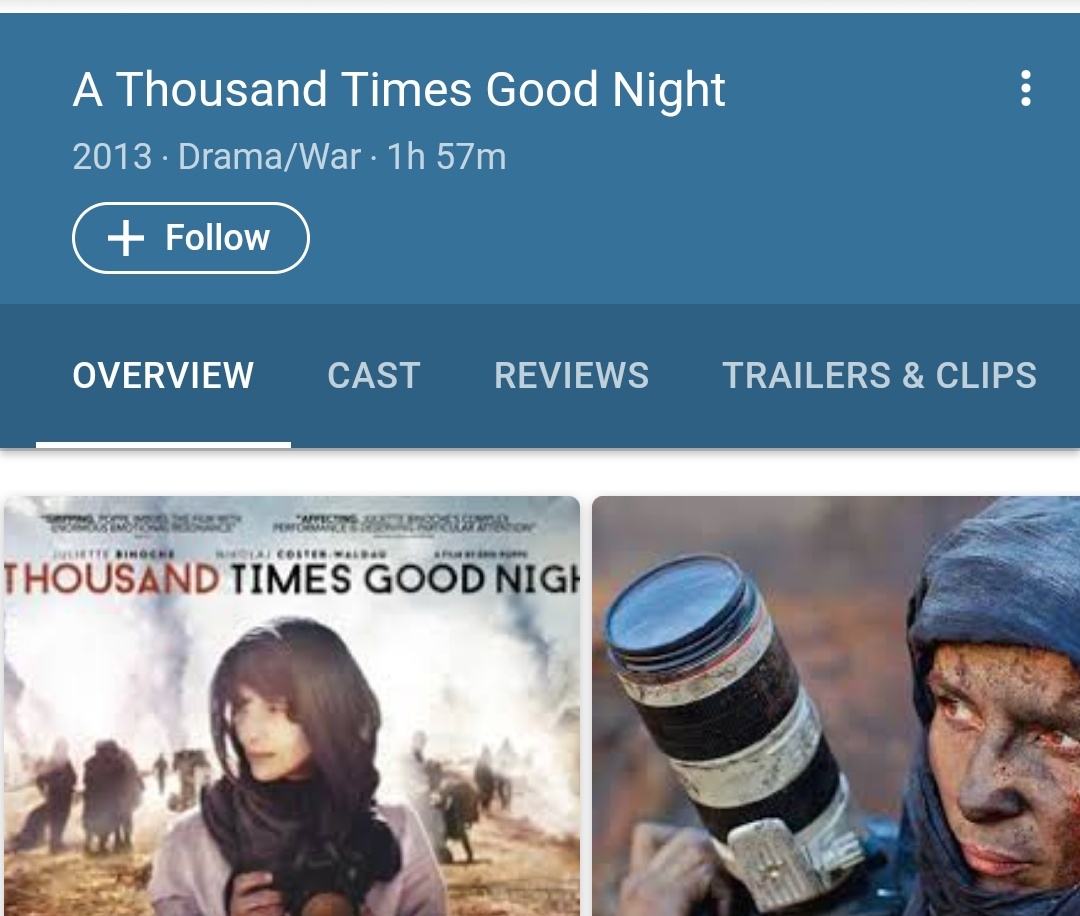This screenshot has width=1080, height=916.
Task: Open the Reviews tab
Action: [x=571, y=375]
